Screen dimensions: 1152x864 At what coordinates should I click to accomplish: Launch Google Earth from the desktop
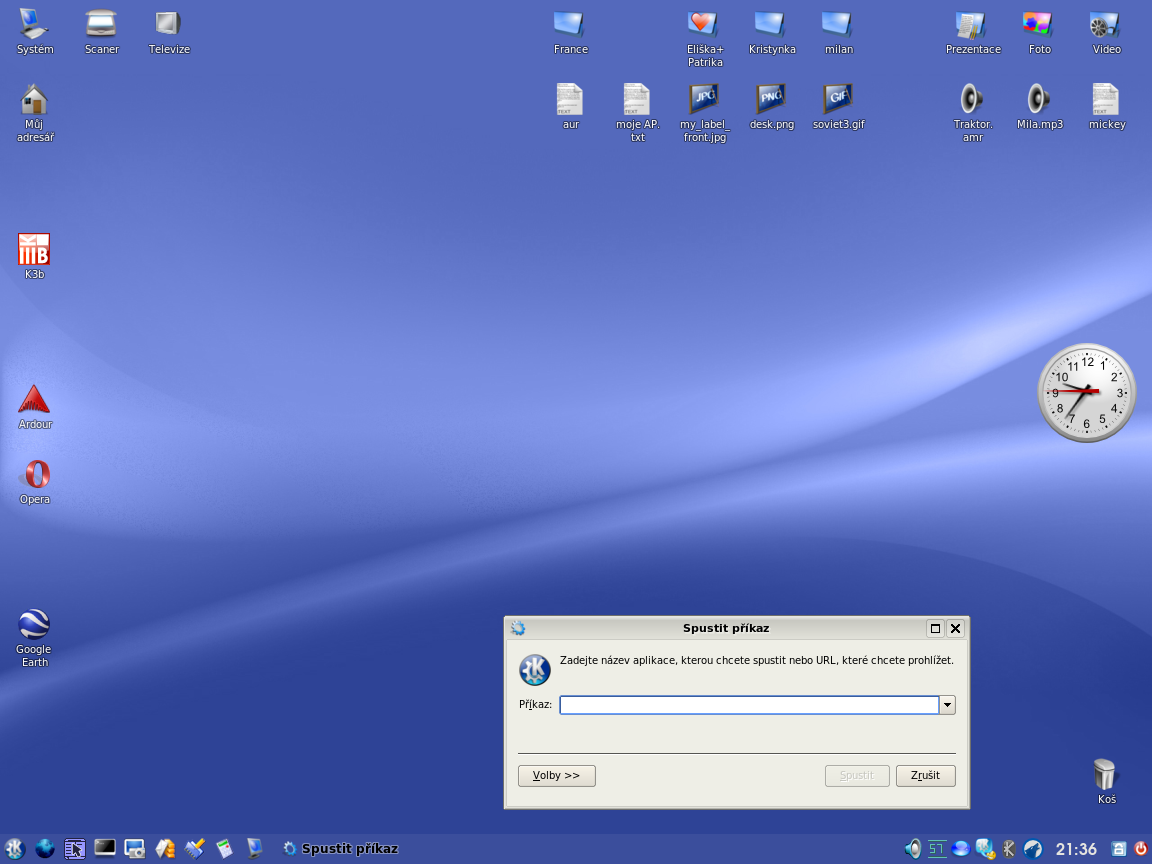[x=34, y=625]
